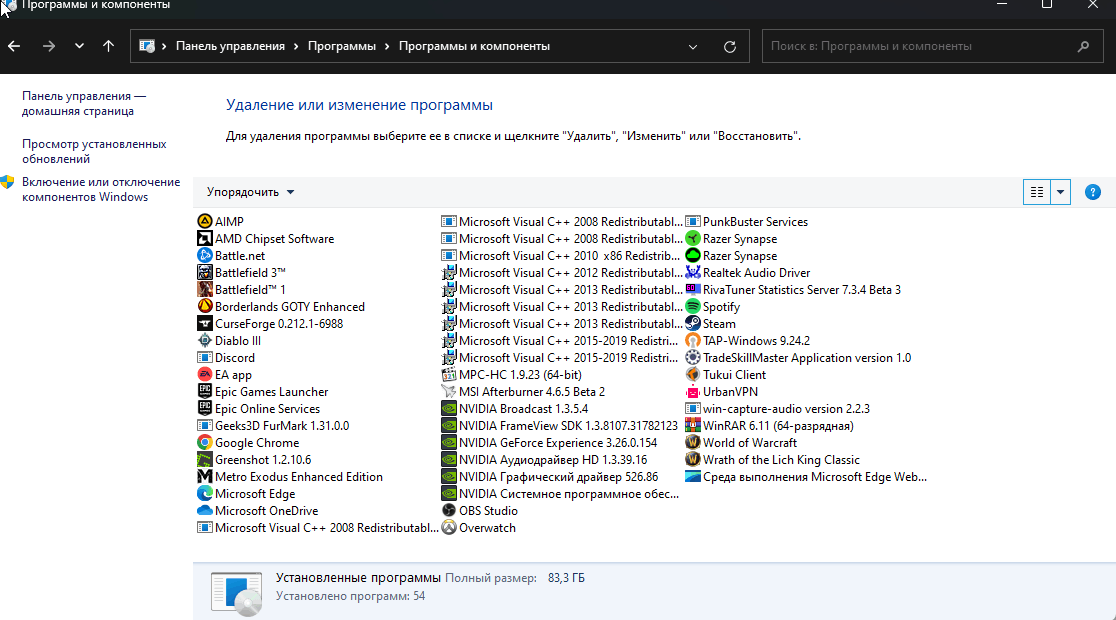Click the Borderlands GOTY Enhanced icon
This screenshot has width=1116, height=620.
click(x=204, y=306)
